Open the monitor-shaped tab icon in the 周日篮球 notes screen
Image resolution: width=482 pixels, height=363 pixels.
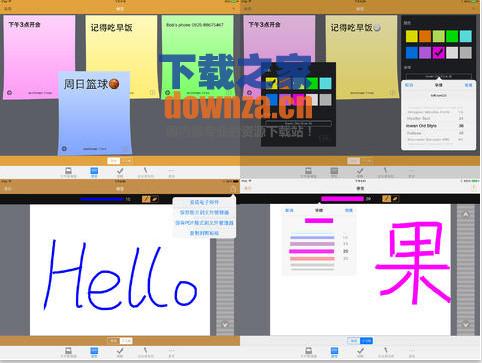(x=68, y=171)
